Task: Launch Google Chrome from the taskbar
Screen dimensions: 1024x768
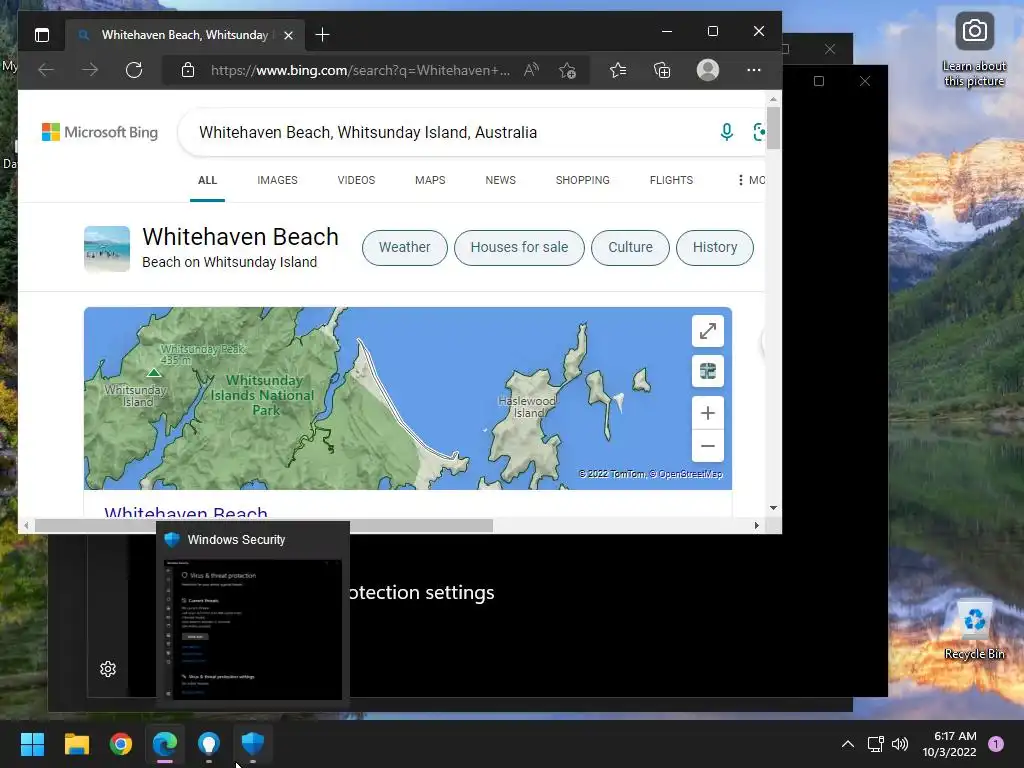Action: (121, 744)
